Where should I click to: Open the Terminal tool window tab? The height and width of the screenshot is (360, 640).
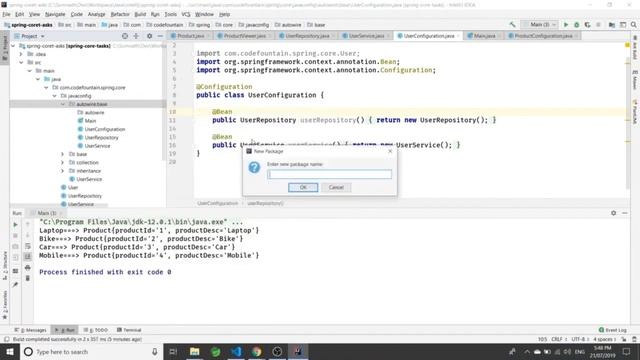[x=129, y=330]
